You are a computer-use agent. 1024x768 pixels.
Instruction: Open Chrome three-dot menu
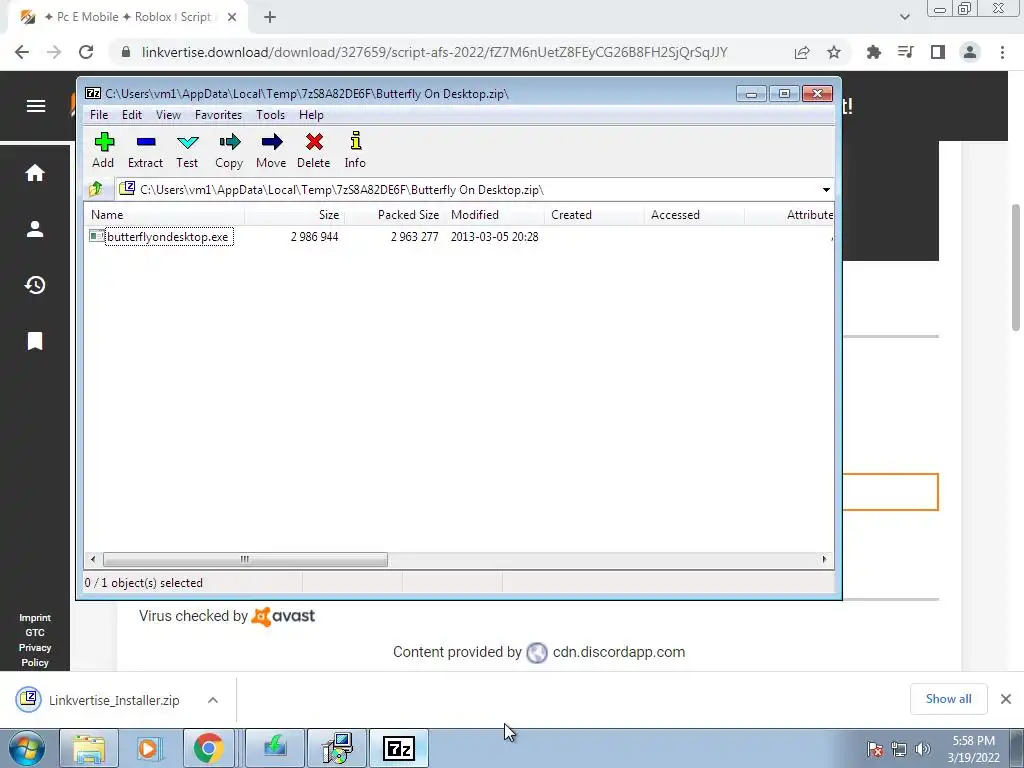[1002, 52]
